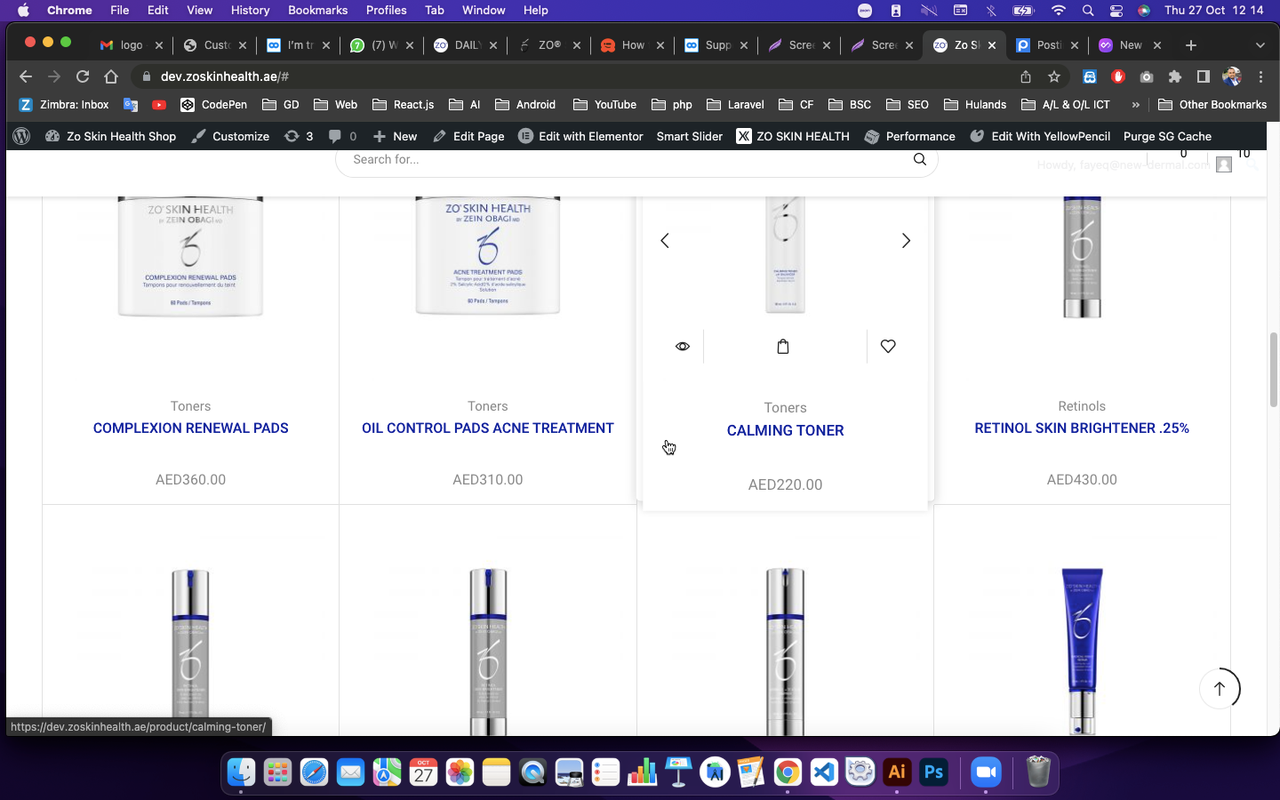Open Finder from the Dock
Viewport: 1280px width, 800px height.
241,772
